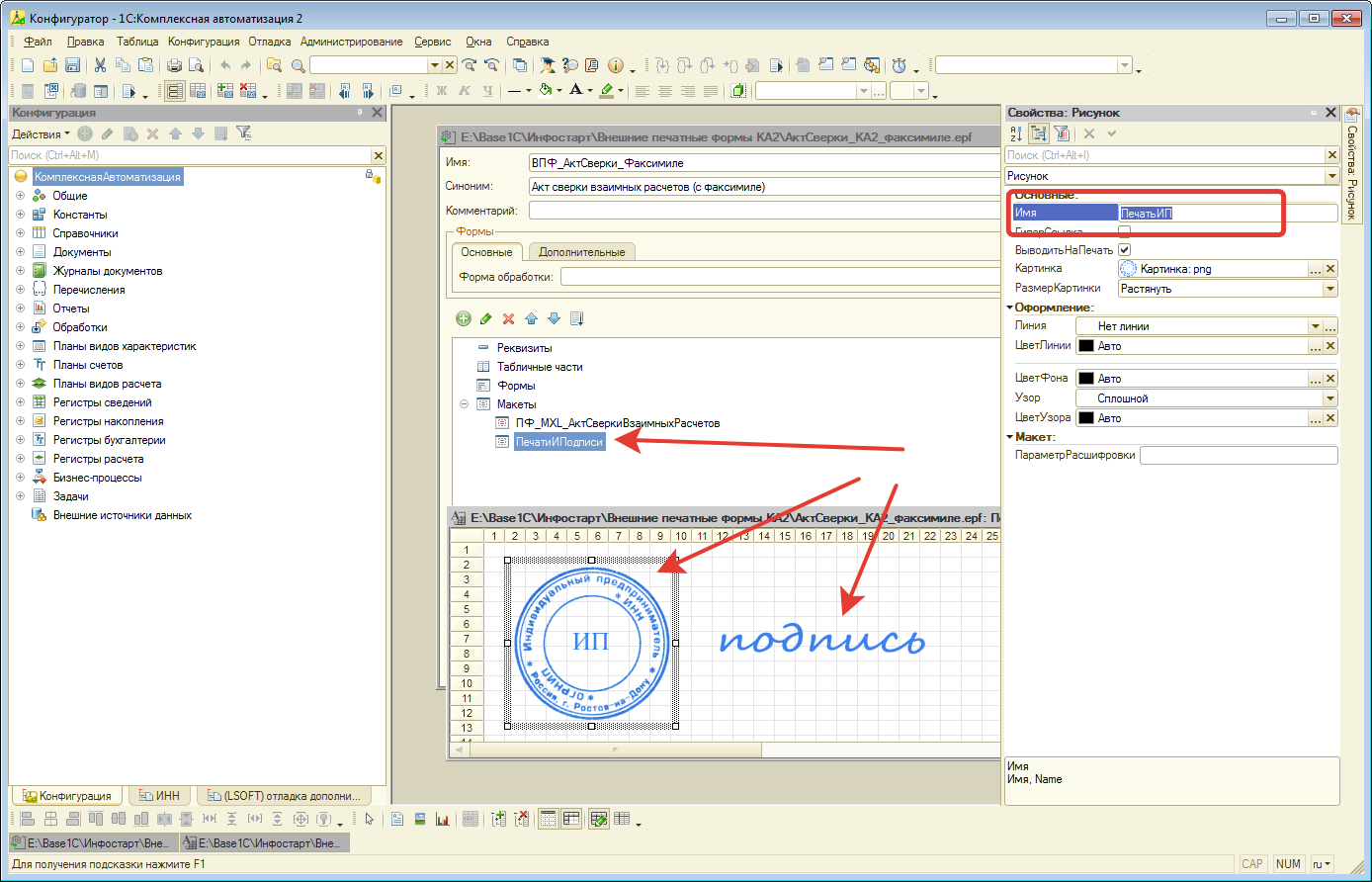This screenshot has height=882, width=1372.
Task: Toggle the ВыводитьНаПечать checkbox
Action: [1124, 249]
